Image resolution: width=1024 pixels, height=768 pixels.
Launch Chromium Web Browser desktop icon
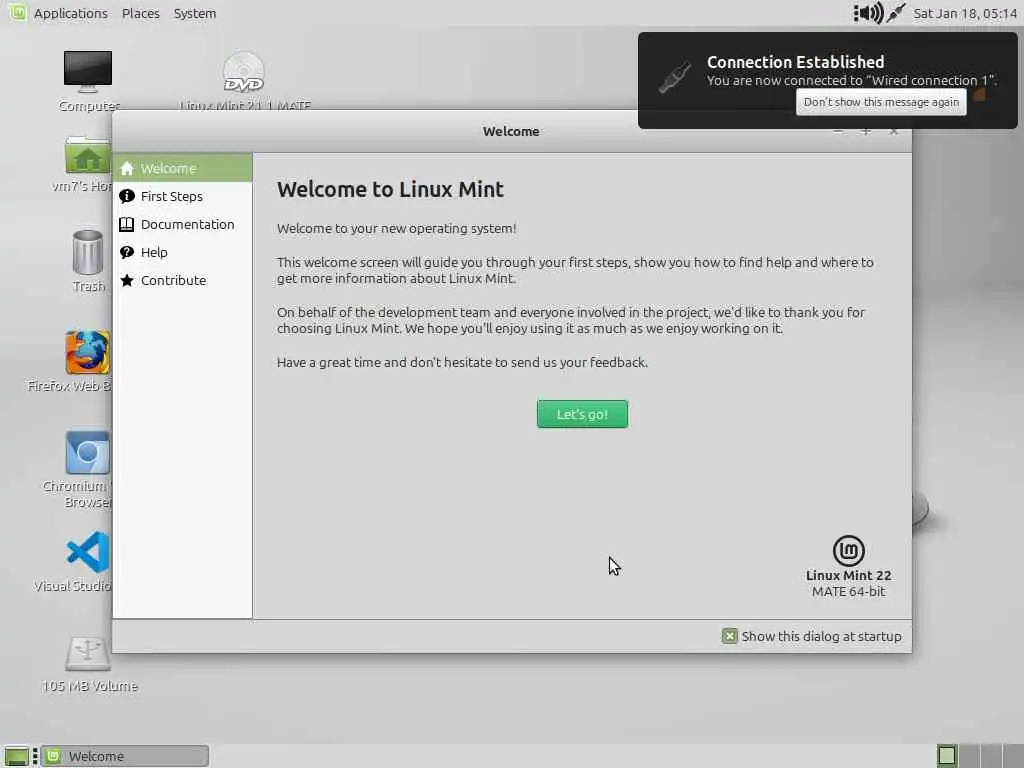[88, 452]
